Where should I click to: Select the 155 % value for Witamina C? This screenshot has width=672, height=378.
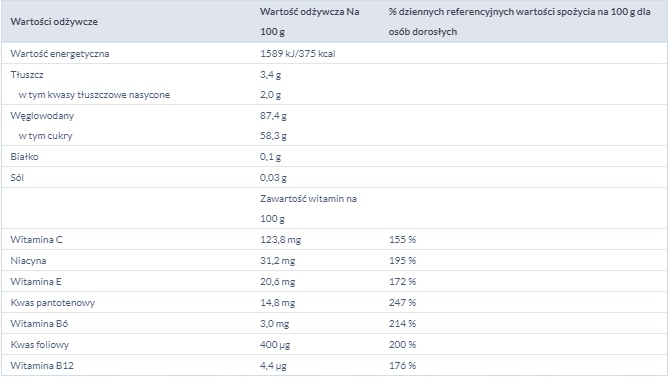pos(402,240)
